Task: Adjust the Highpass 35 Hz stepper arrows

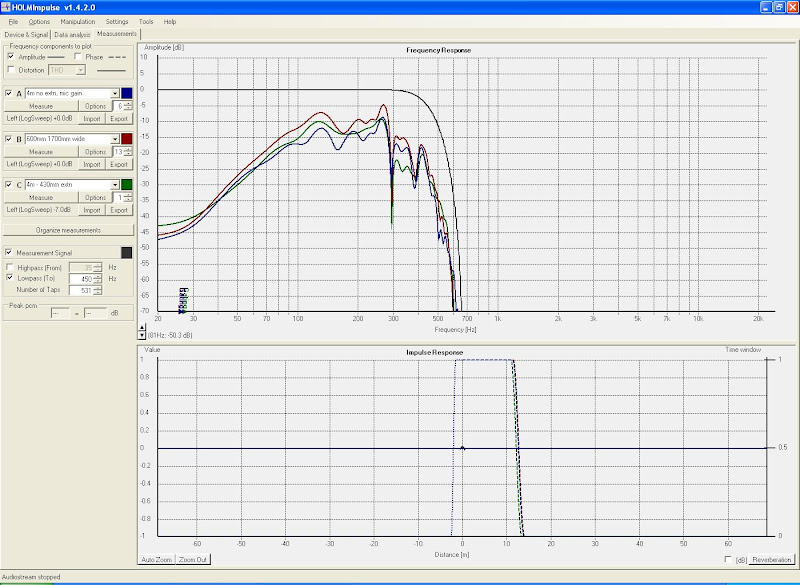Action: tap(97, 267)
